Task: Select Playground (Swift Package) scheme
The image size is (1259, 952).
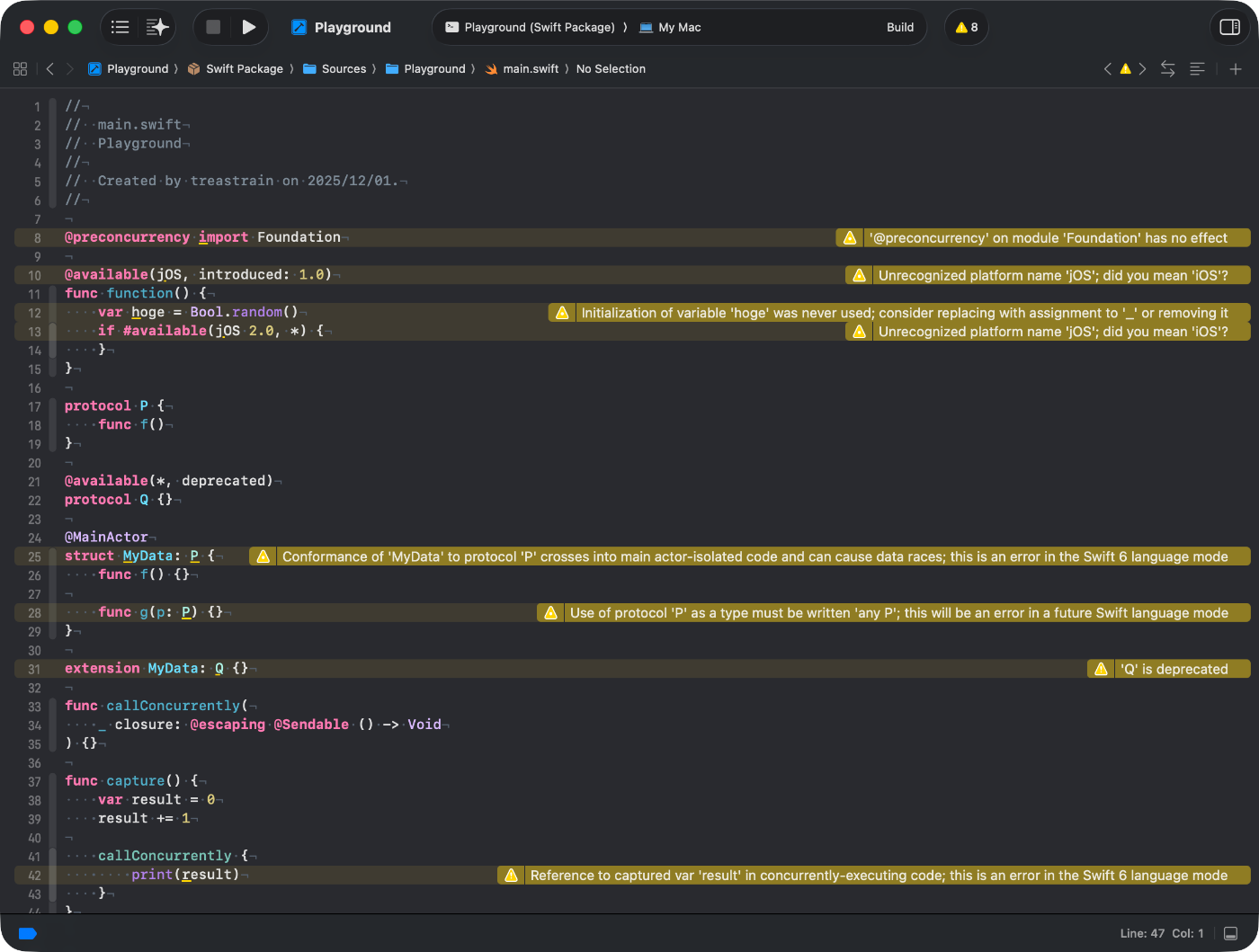Action: [539, 27]
